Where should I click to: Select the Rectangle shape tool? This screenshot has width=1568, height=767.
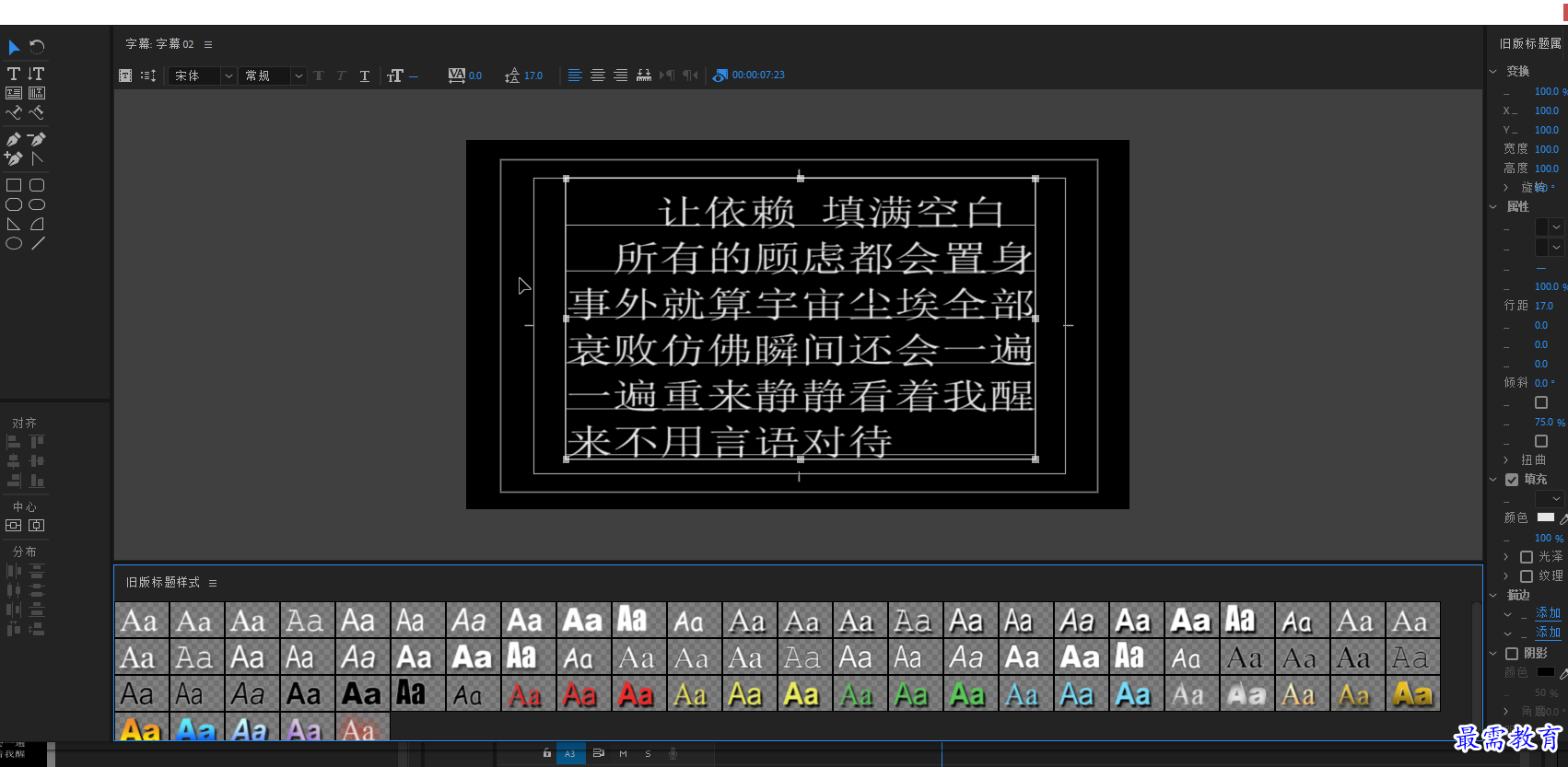click(x=14, y=185)
